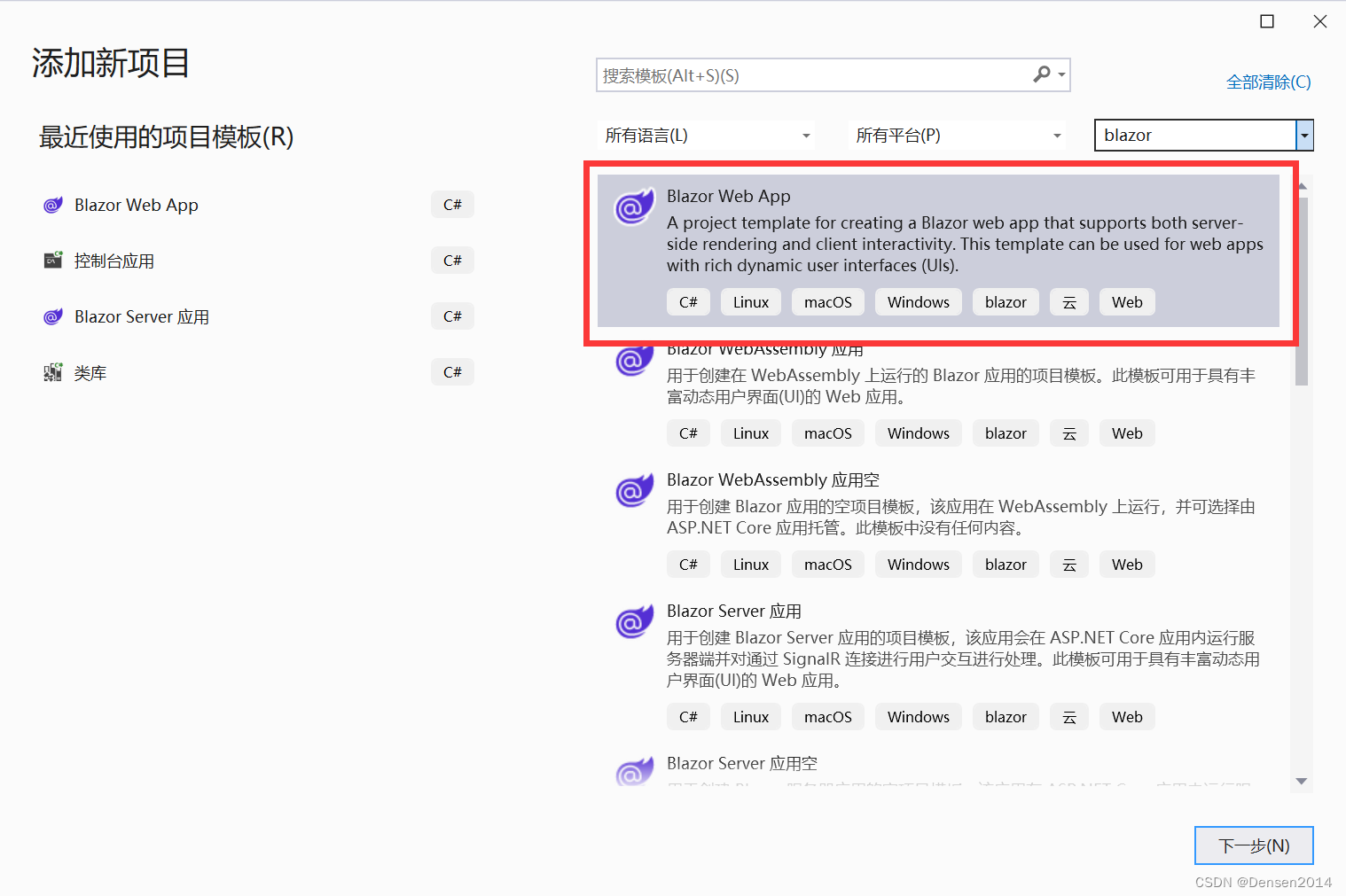The height and width of the screenshot is (896, 1346).
Task: Click the macOS tag under Blazor Web App
Action: pyautogui.click(x=828, y=302)
